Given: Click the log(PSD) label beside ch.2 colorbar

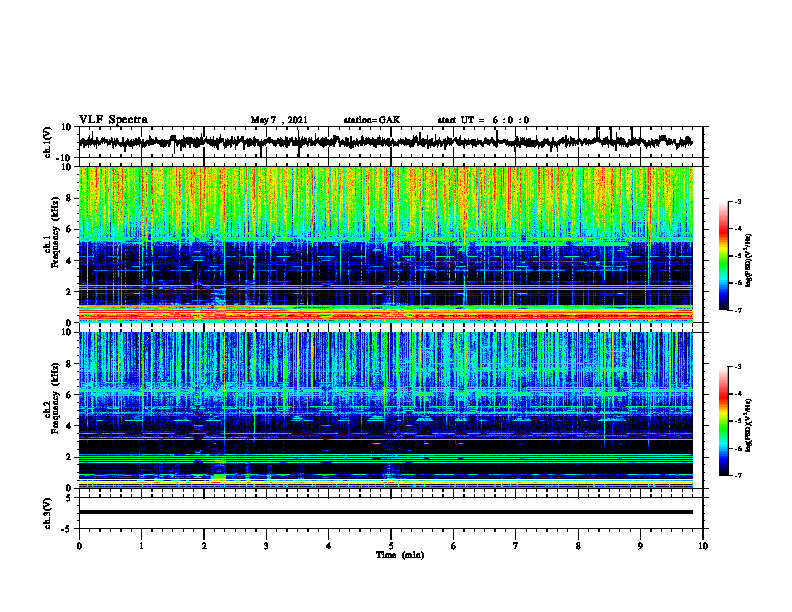Looking at the screenshot, I should click(749, 425).
